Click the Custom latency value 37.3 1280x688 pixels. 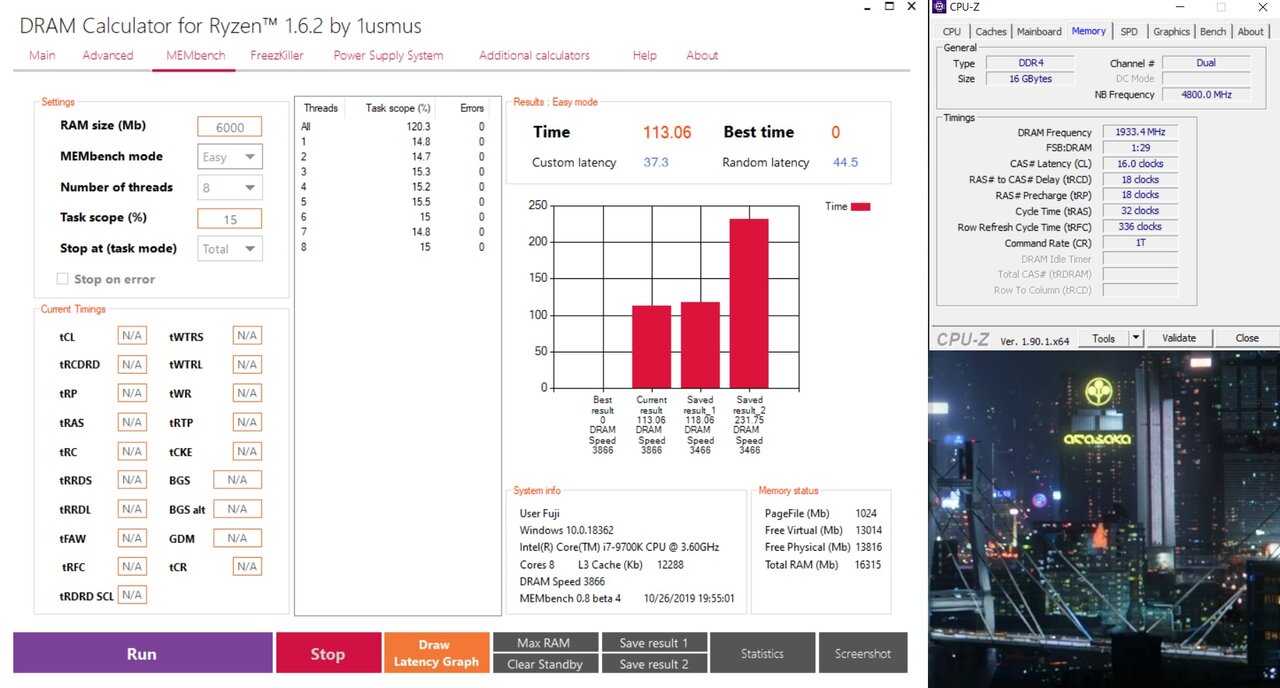656,162
